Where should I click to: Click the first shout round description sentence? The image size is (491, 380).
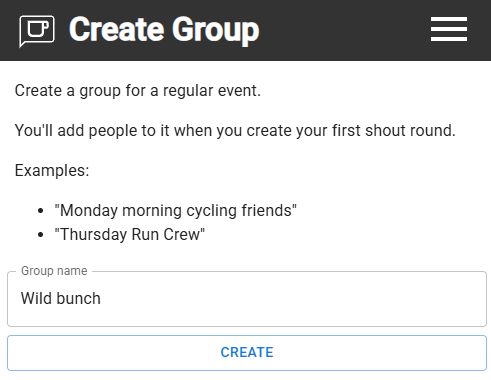coord(235,130)
